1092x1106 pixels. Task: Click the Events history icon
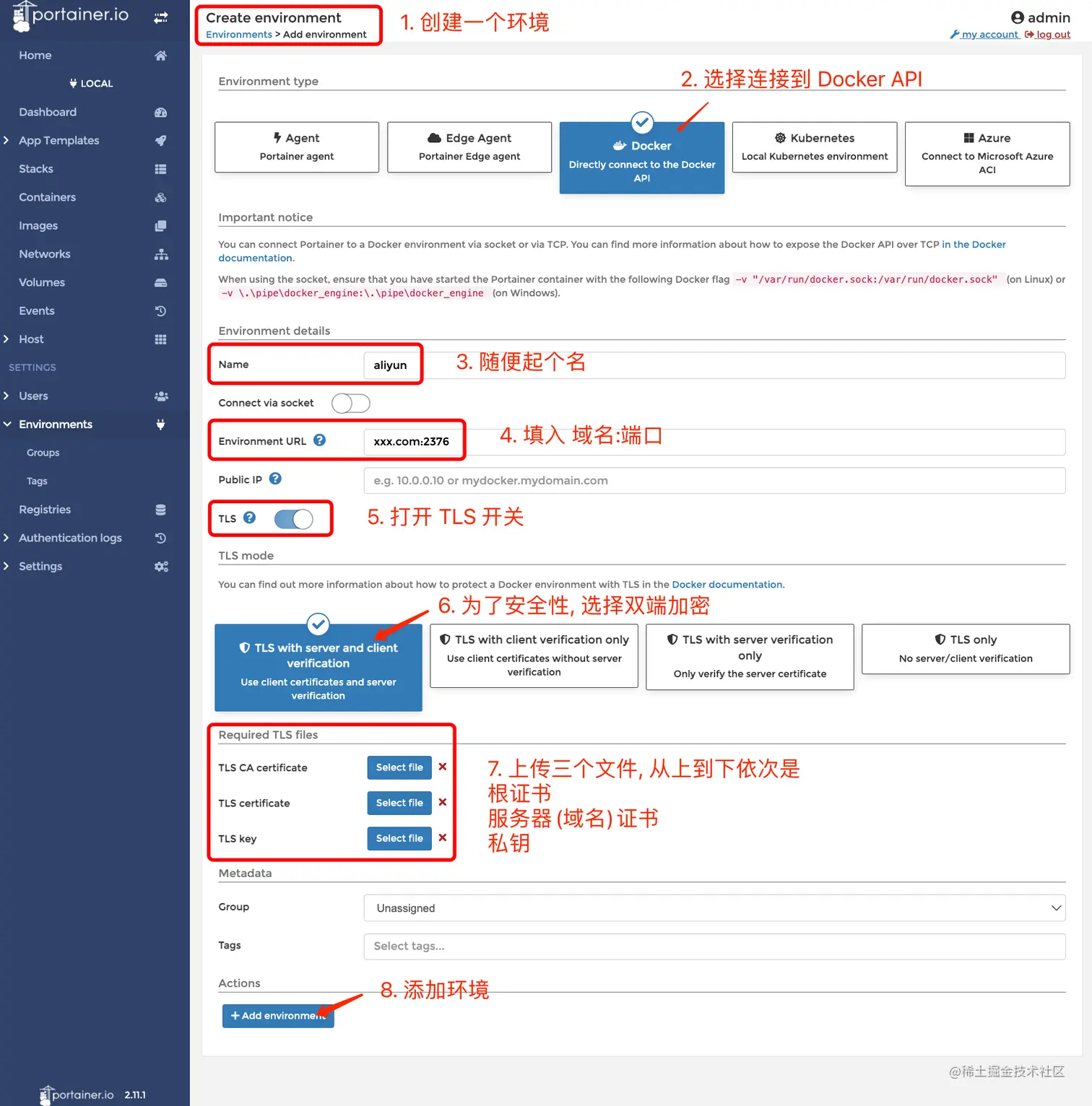[161, 311]
